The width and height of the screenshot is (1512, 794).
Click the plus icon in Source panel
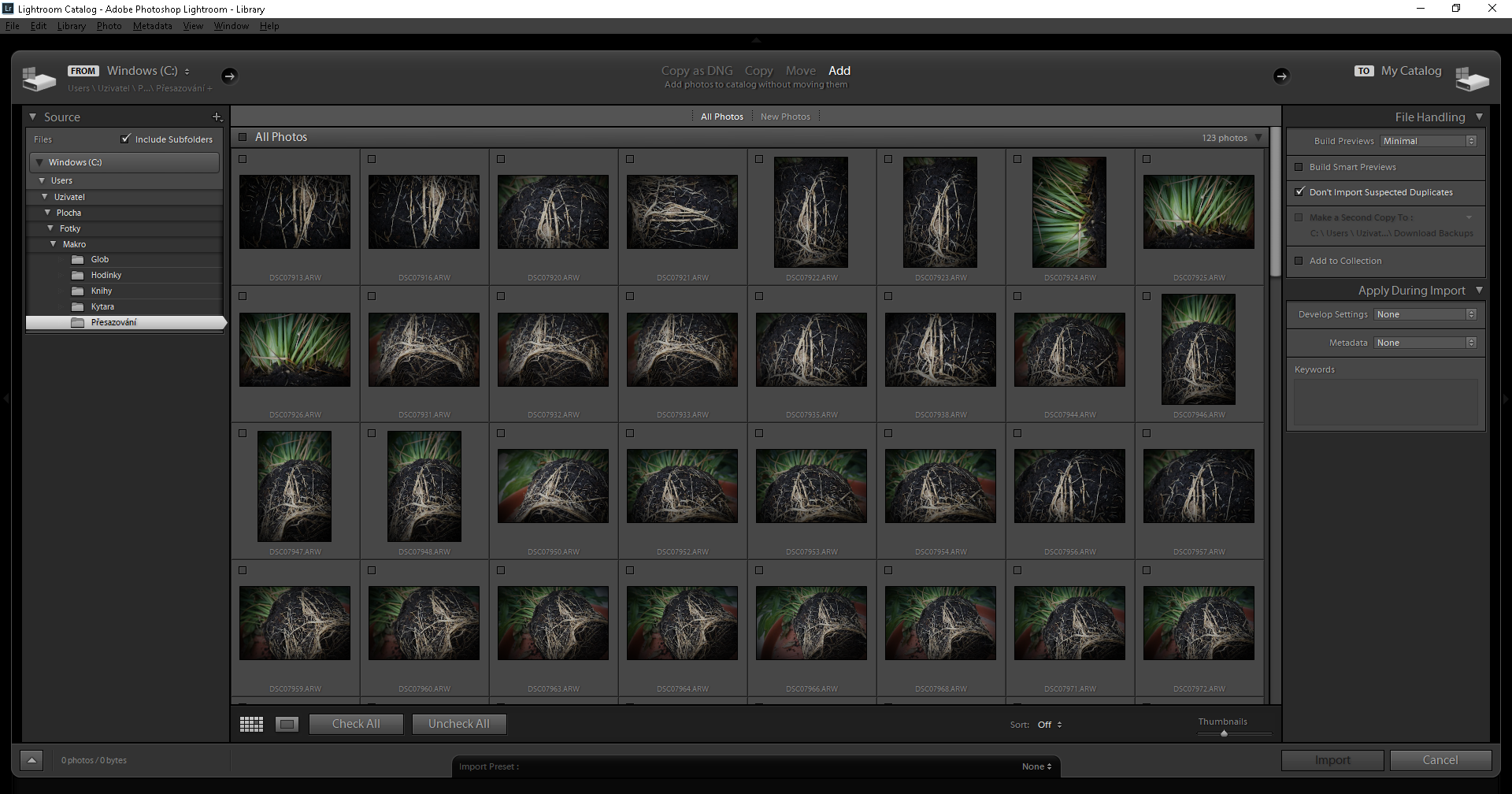click(x=217, y=117)
